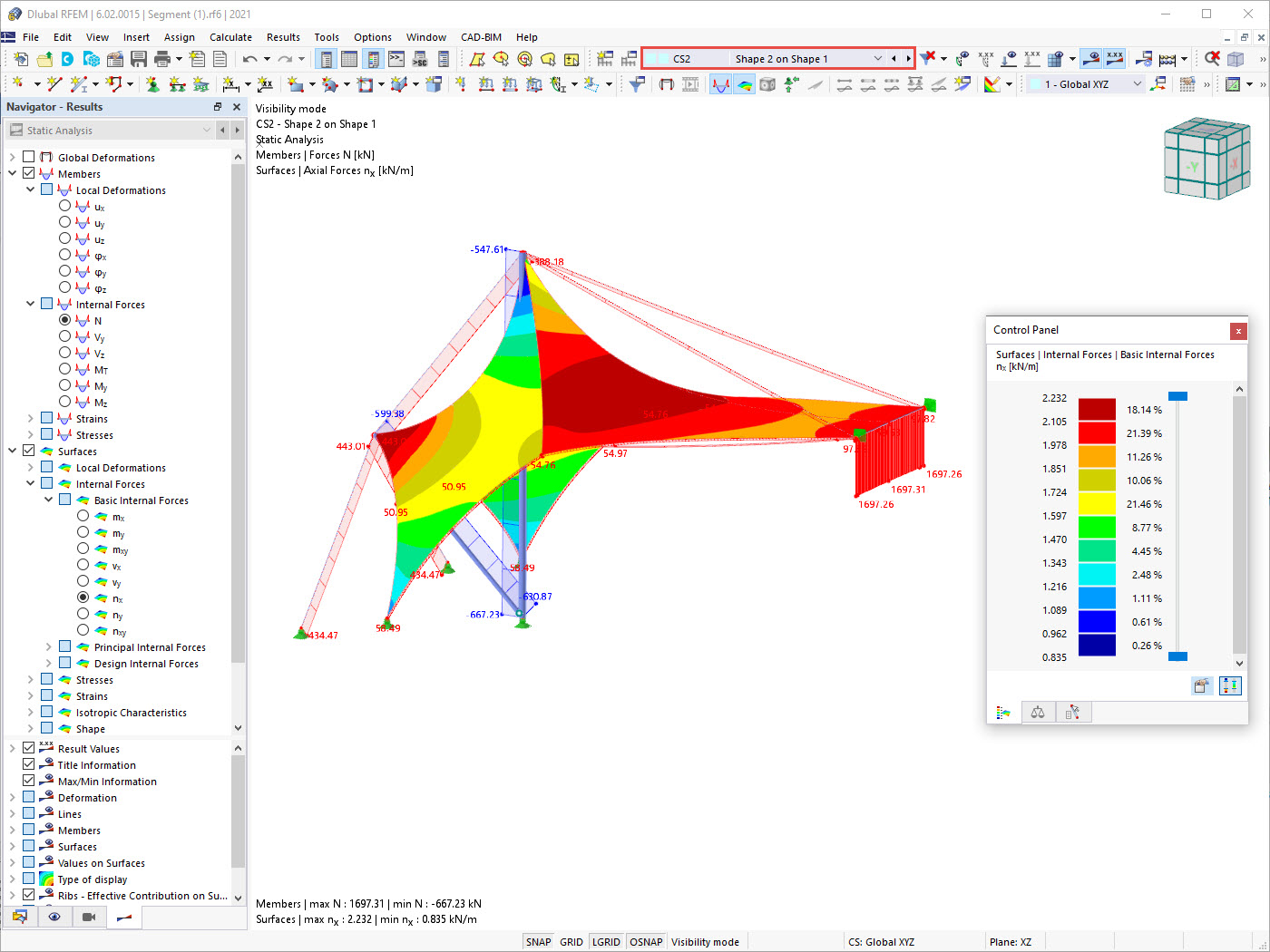Click the Redo arrow icon
1270x952 pixels.
coord(285,59)
